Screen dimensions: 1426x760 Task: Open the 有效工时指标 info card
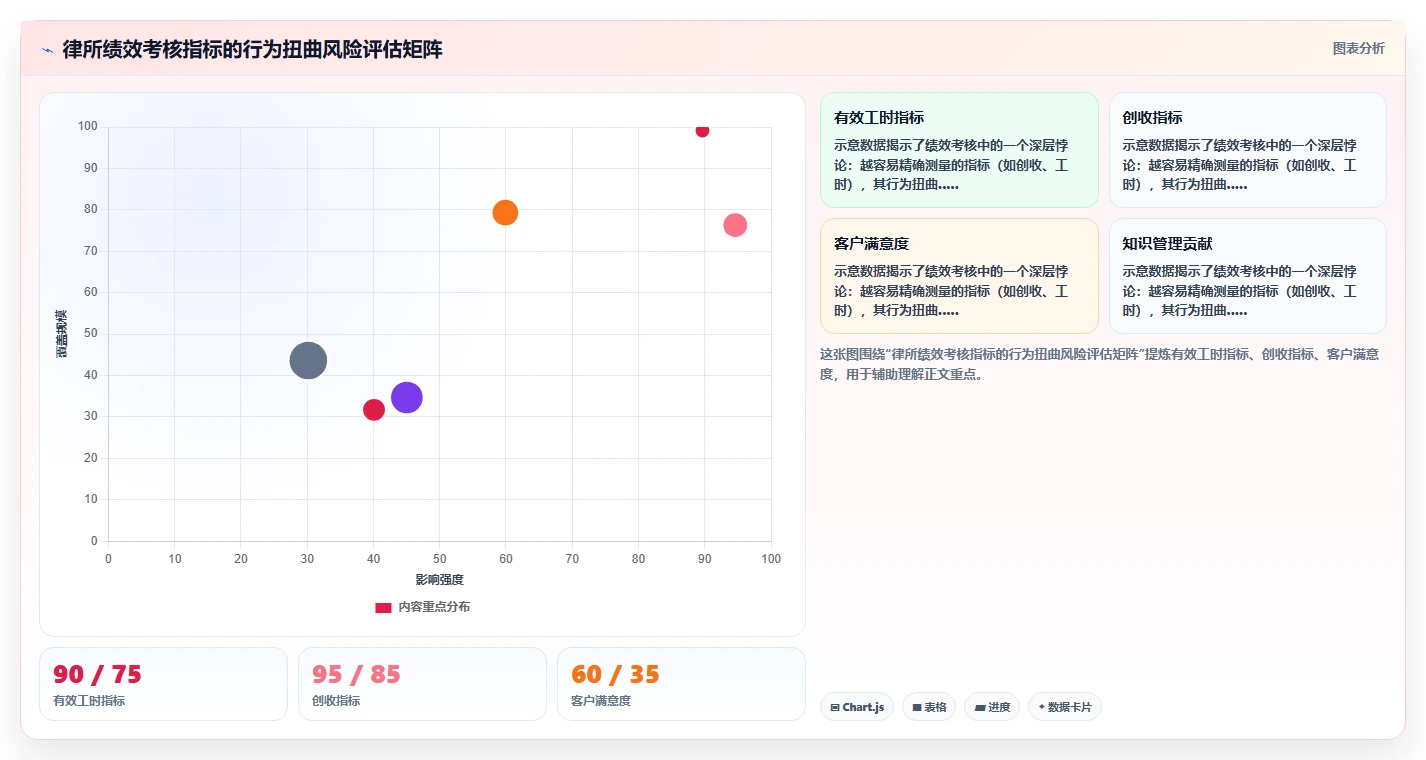click(959, 150)
